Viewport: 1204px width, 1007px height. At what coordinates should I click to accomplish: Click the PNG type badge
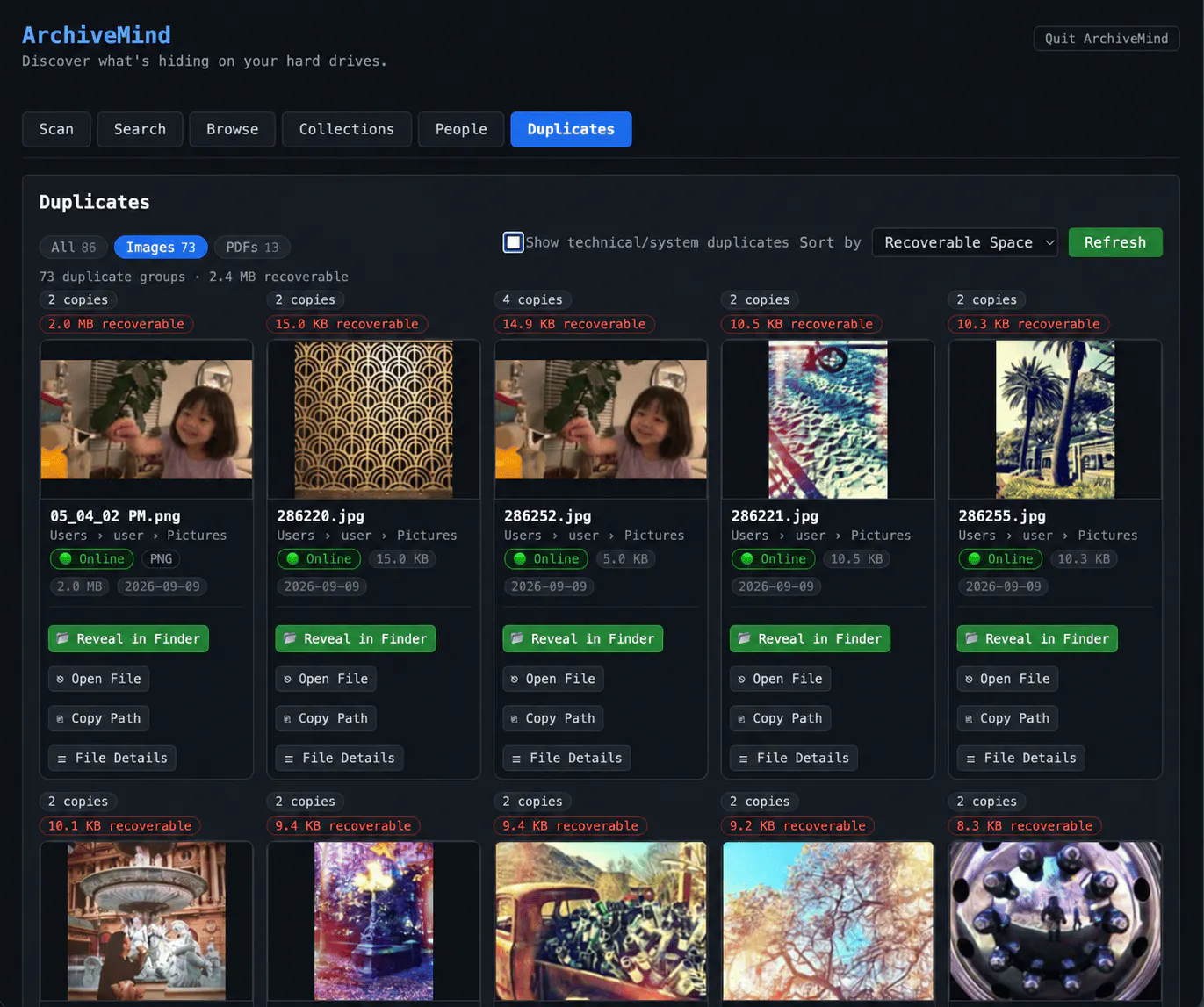[161, 558]
